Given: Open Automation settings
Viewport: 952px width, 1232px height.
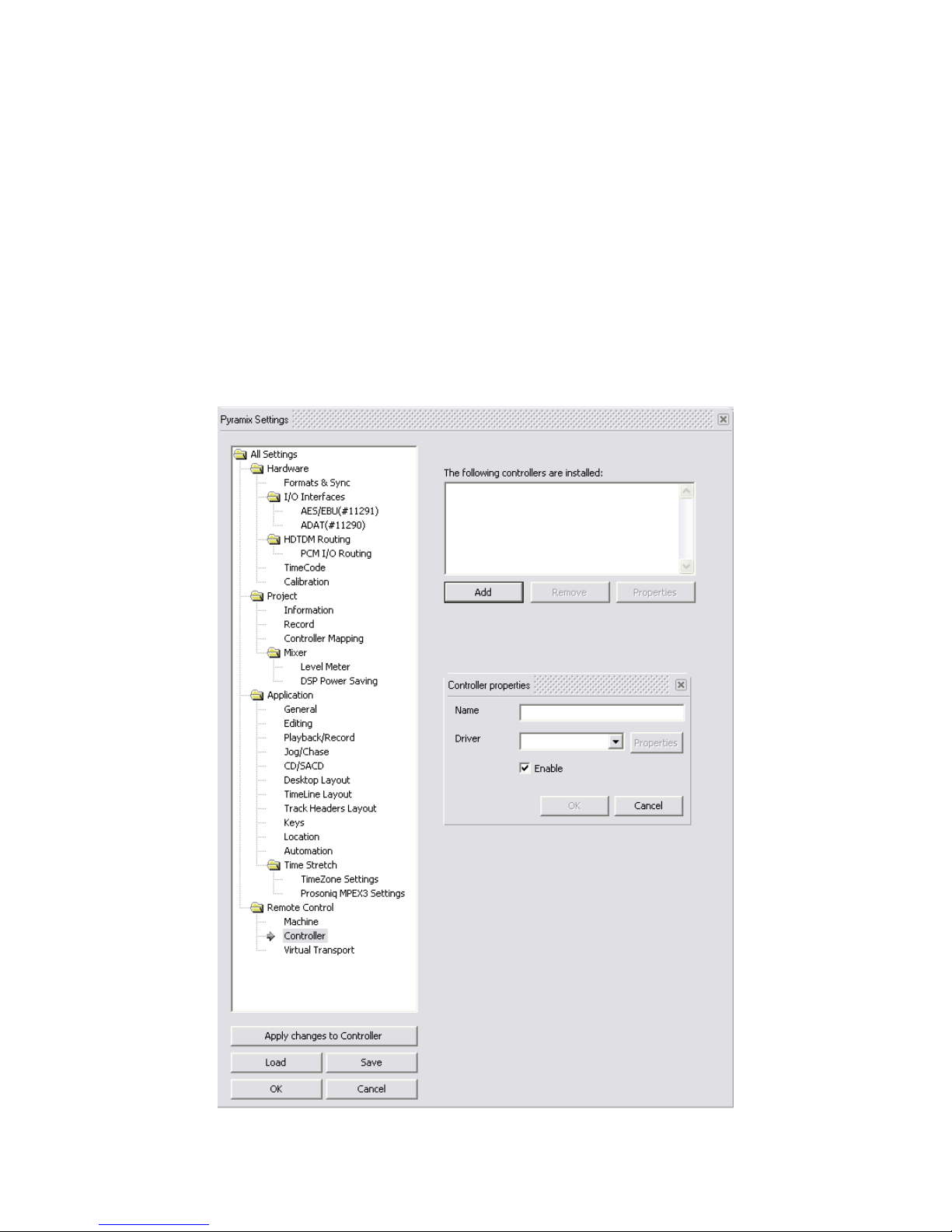Looking at the screenshot, I should click(308, 851).
